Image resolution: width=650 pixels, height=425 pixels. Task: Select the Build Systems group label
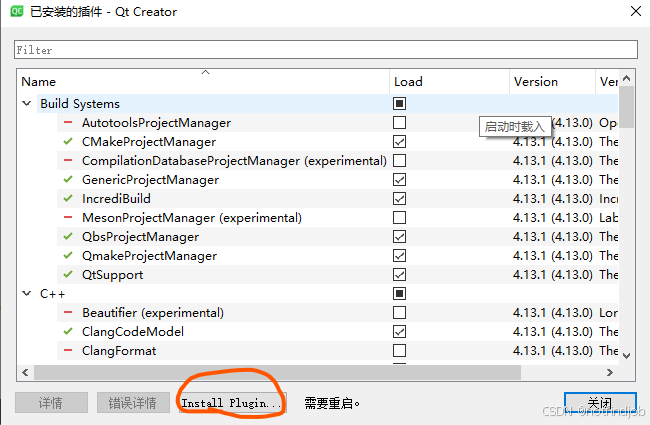[80, 104]
